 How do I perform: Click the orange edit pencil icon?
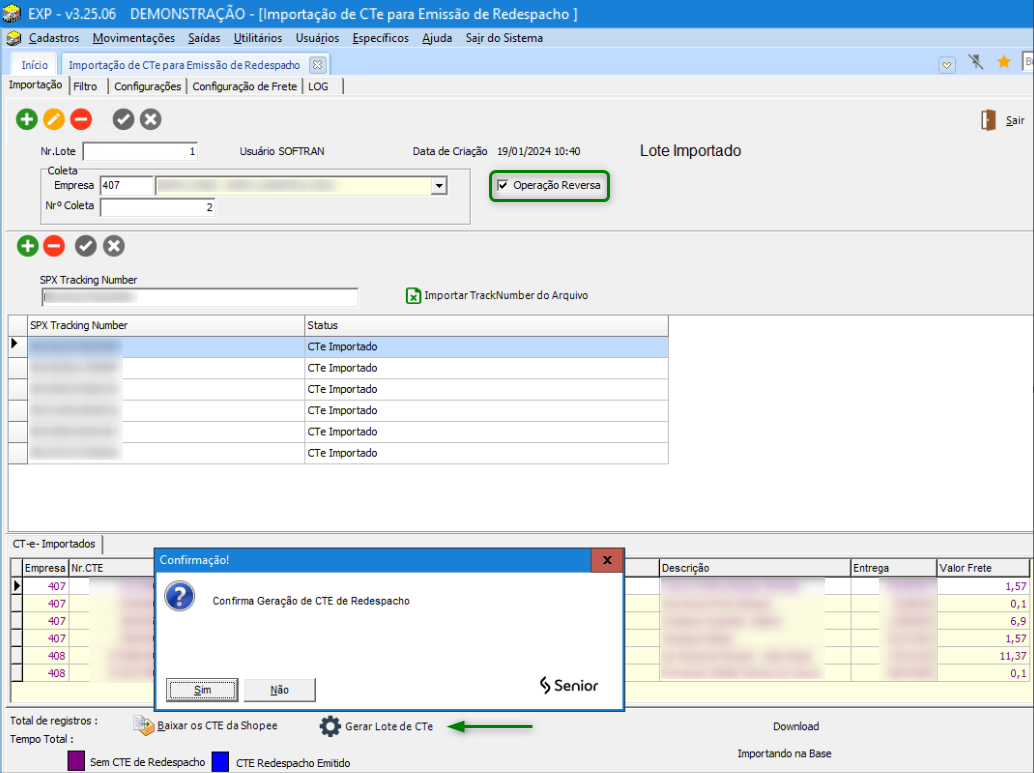pyautogui.click(x=54, y=120)
